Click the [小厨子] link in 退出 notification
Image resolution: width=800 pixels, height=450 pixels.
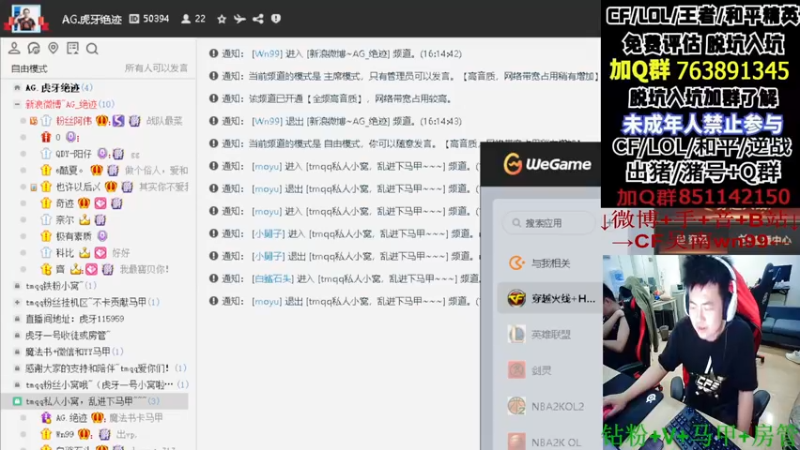pos(268,256)
